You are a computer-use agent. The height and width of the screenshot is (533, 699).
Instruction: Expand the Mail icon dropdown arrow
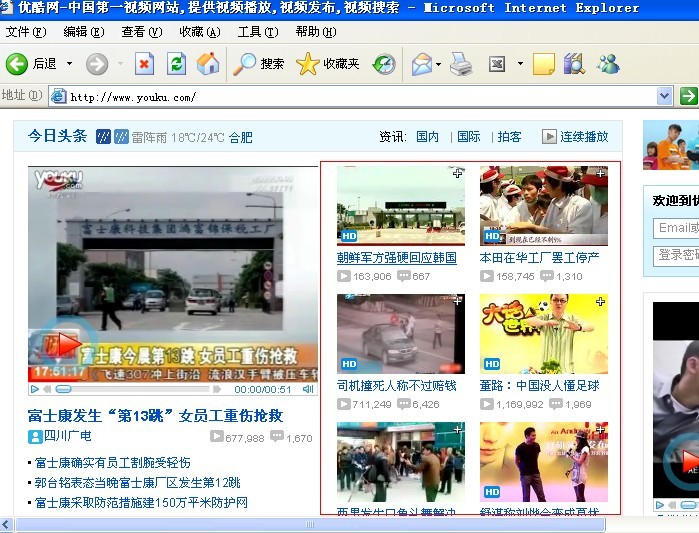tap(439, 64)
